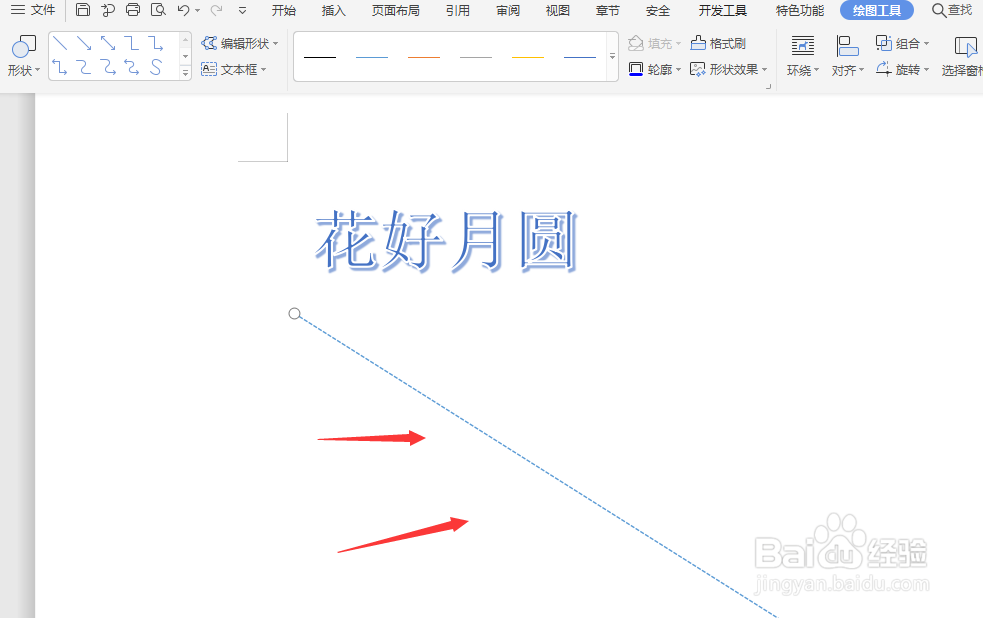Open the 选择窗格 selection pane

964,56
